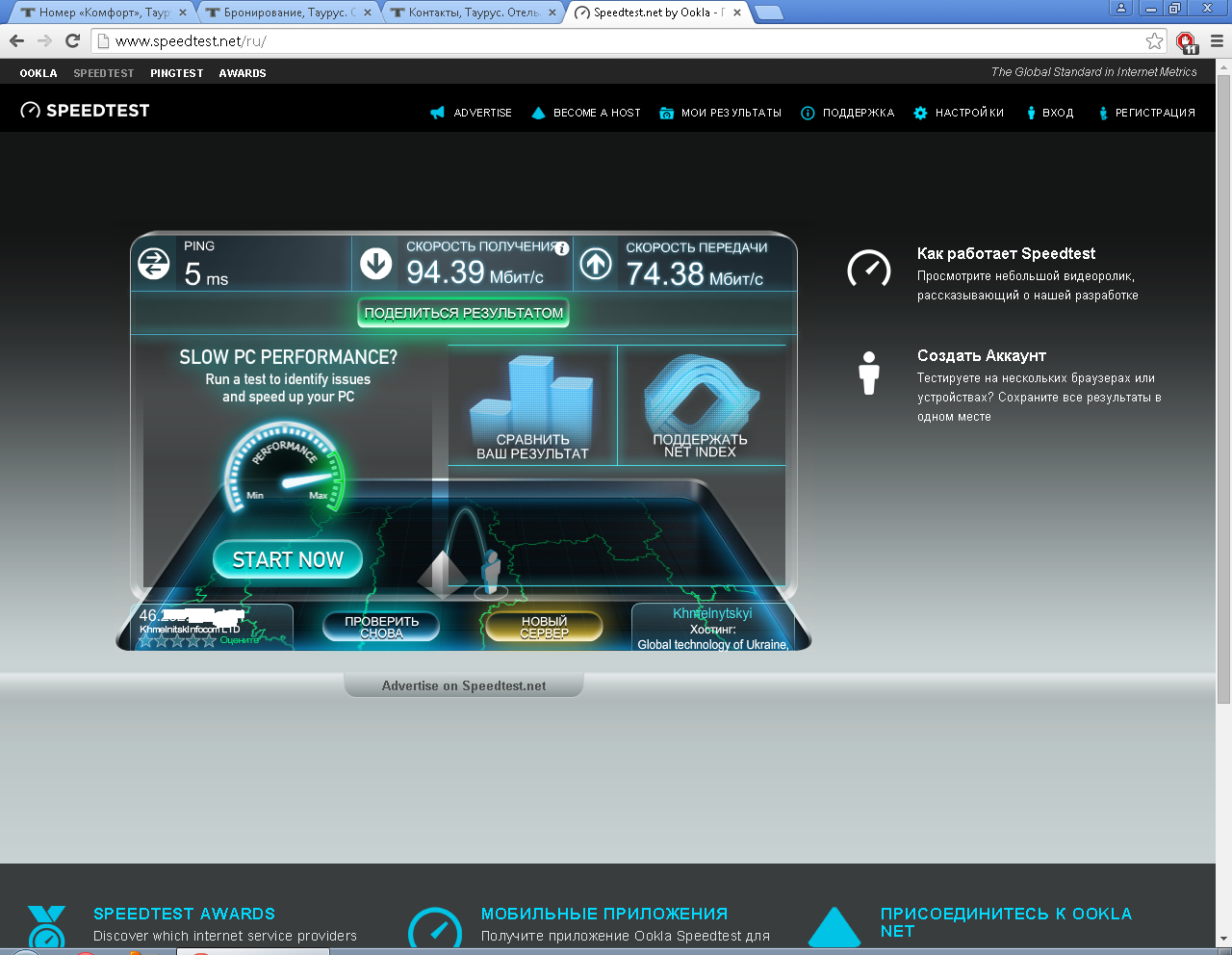Click the upload speed arrow icon
1232x955 pixels.
[596, 263]
